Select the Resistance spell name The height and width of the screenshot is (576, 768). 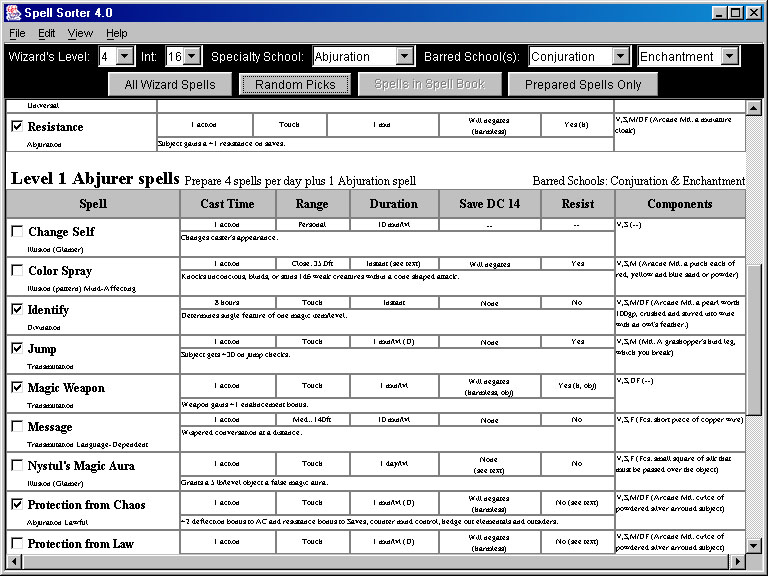pyautogui.click(x=55, y=127)
